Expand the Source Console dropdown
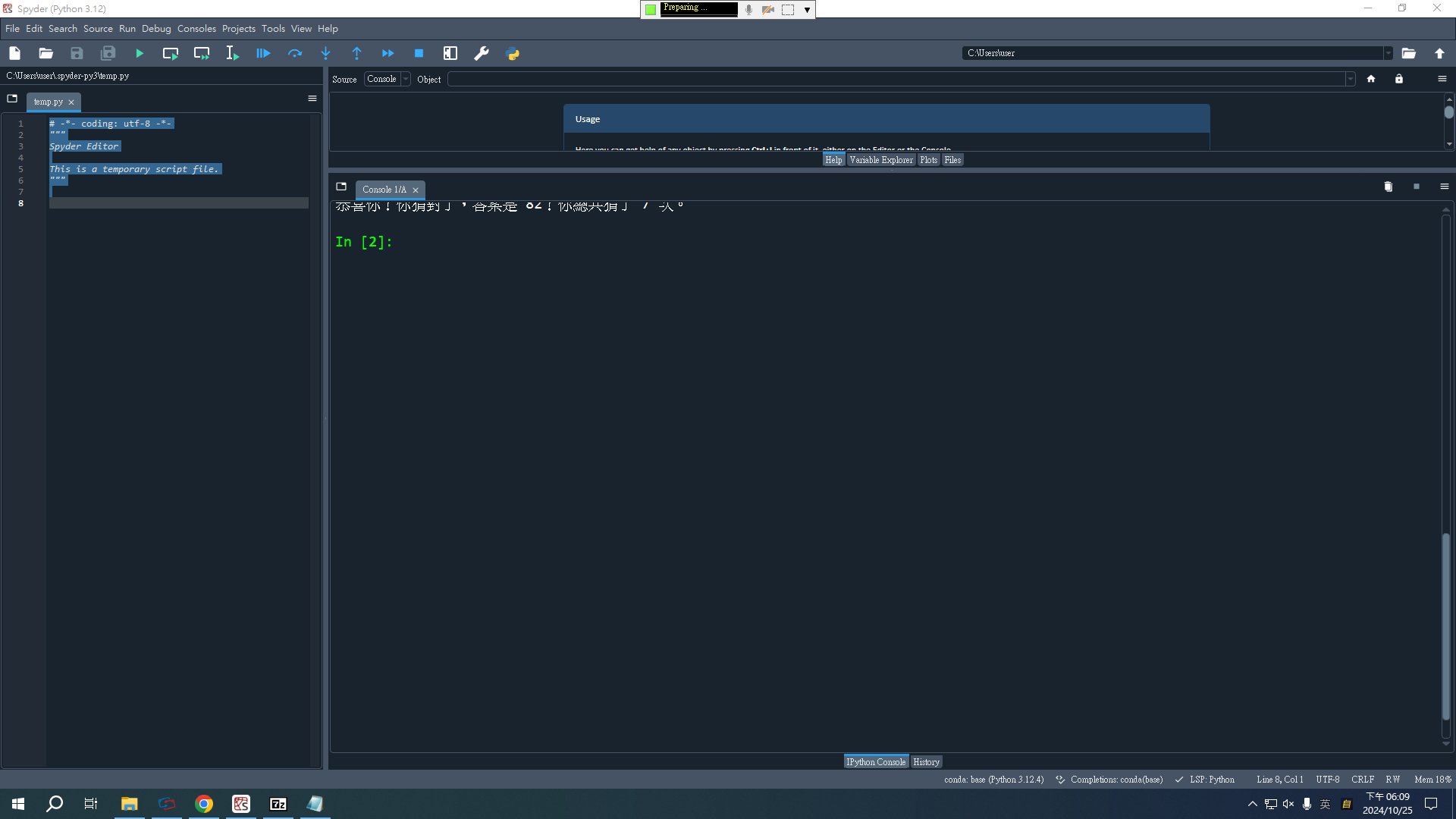This screenshot has height=819, width=1456. point(406,79)
